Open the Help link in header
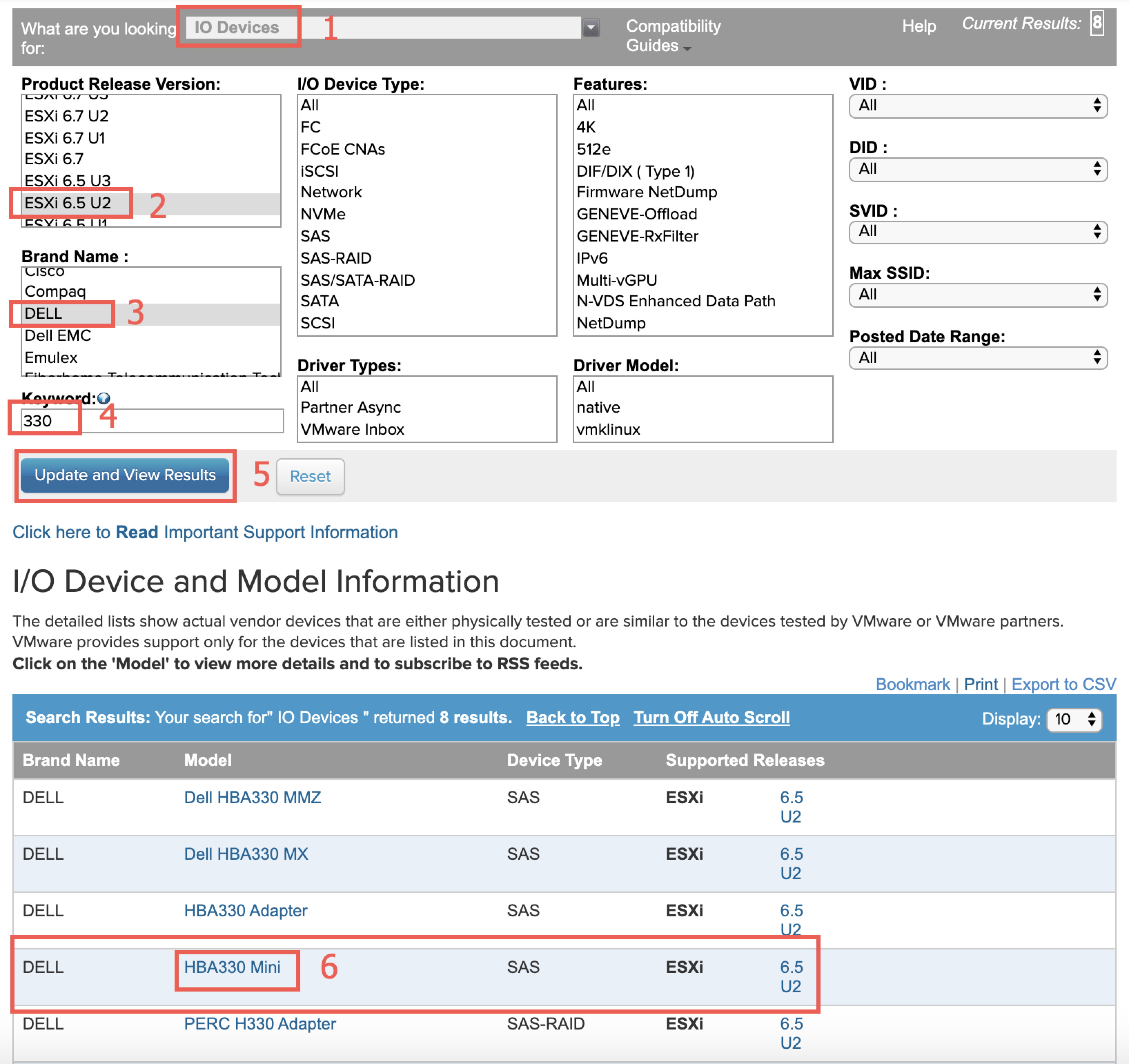Image resolution: width=1129 pixels, height=1064 pixels. pyautogui.click(x=919, y=26)
